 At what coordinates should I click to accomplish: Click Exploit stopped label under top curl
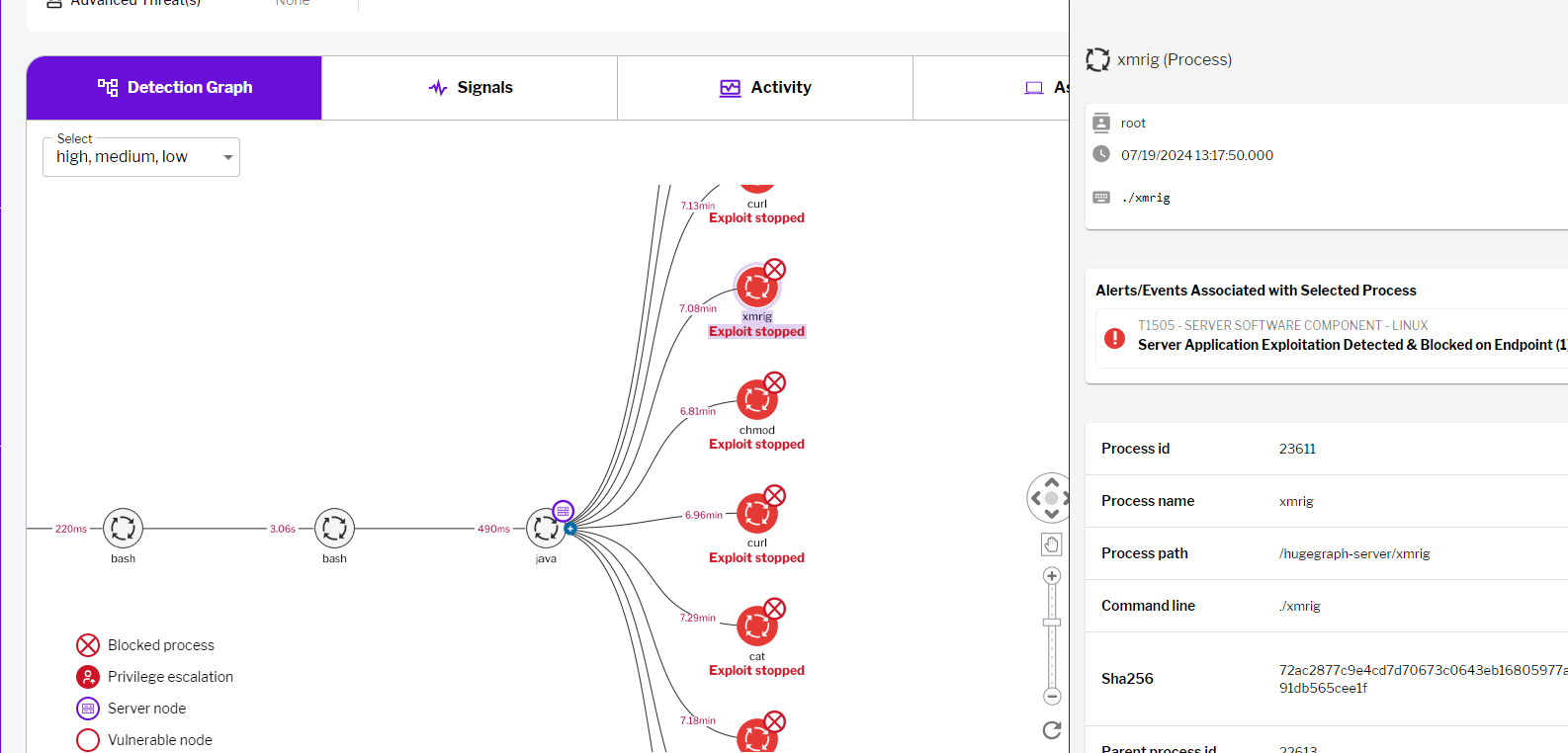(757, 218)
